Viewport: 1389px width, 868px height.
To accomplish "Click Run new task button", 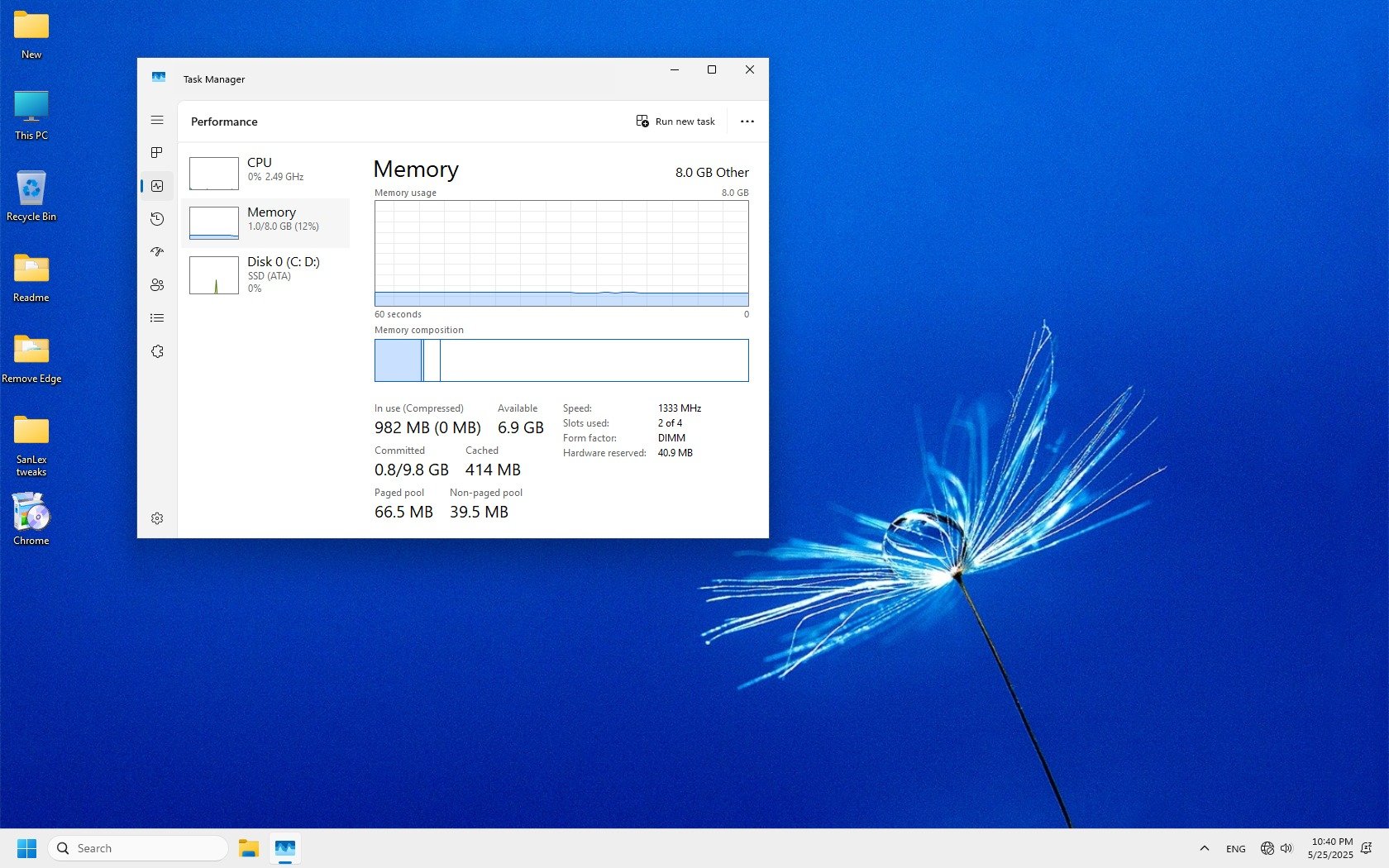I will point(675,122).
